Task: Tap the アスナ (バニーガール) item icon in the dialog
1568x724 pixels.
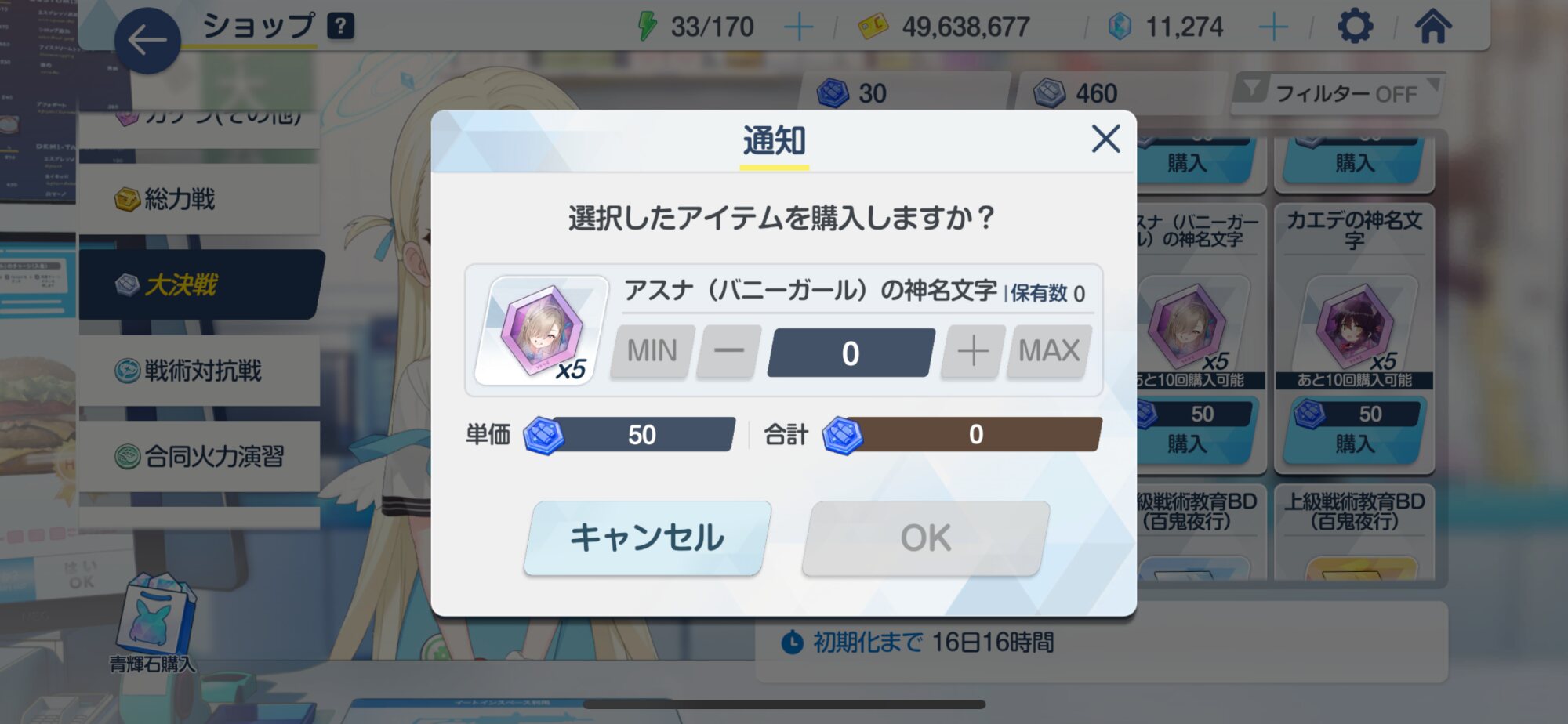Action: pos(542,330)
